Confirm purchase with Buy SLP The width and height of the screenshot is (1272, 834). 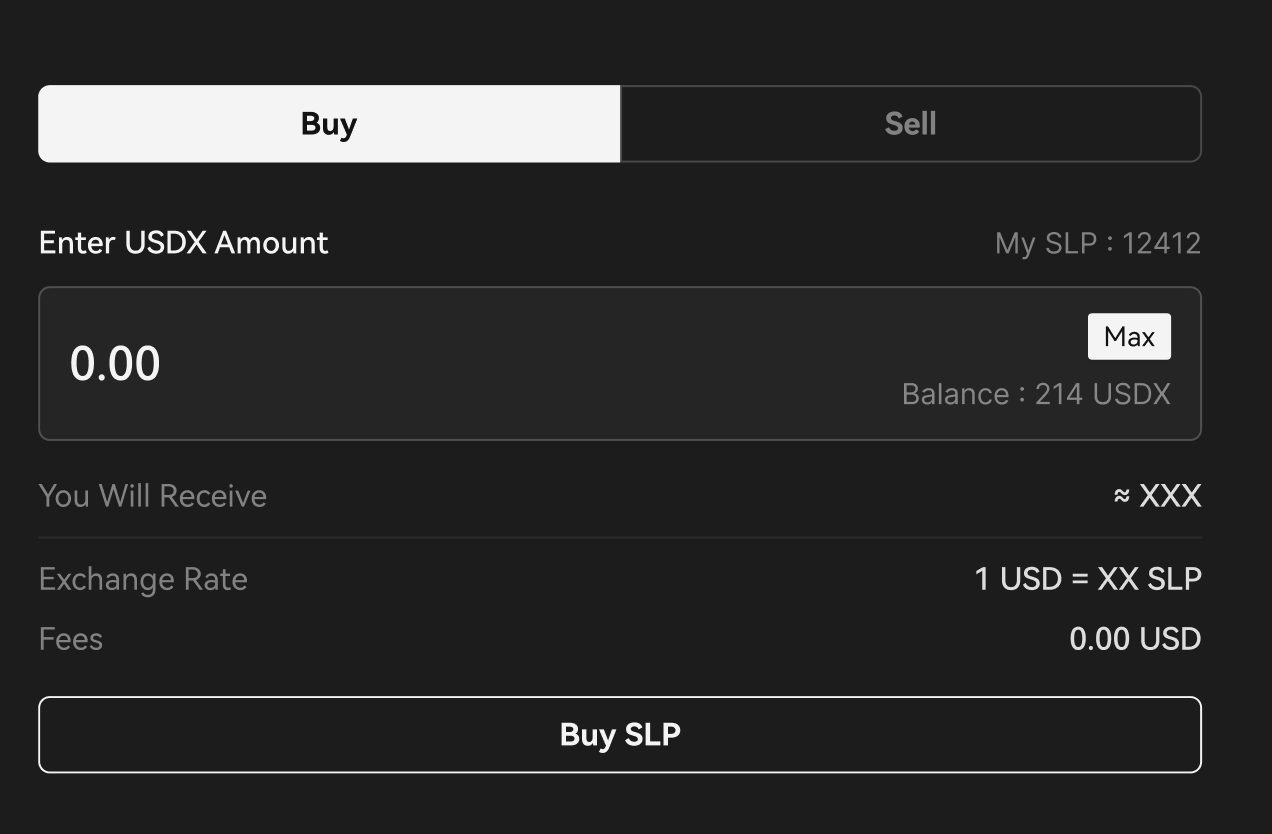619,734
